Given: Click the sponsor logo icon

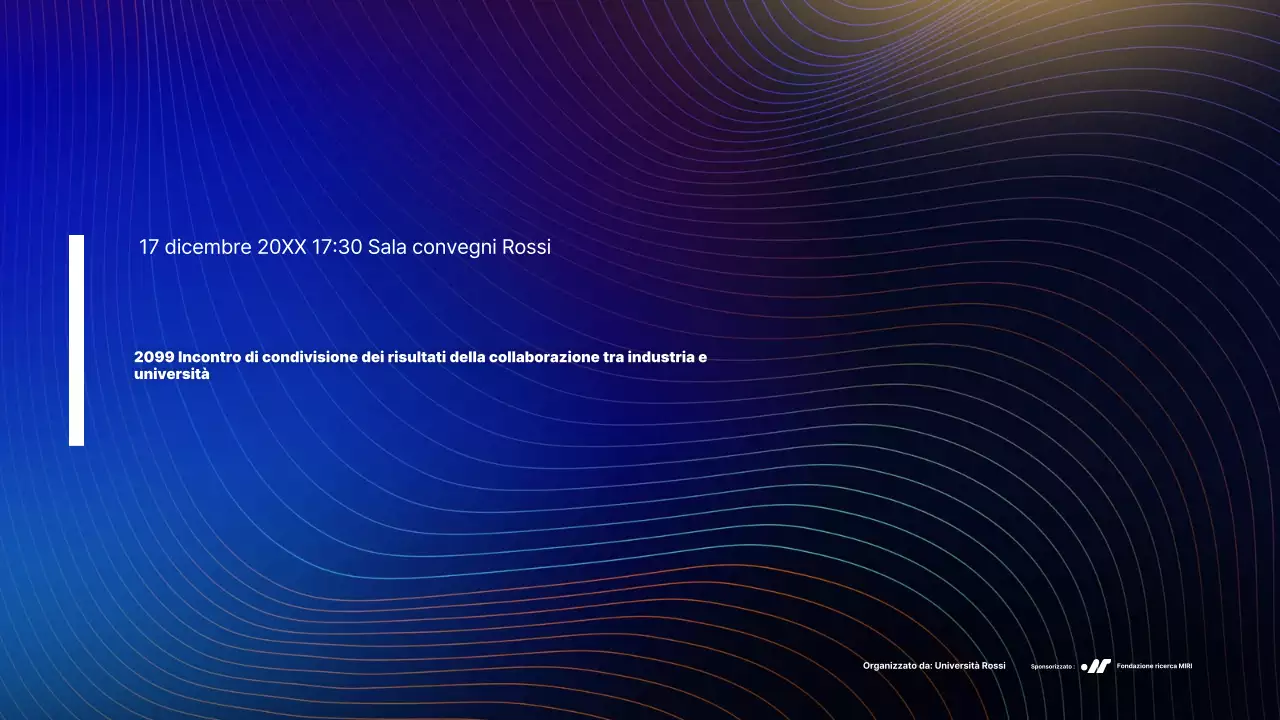Looking at the screenshot, I should click(x=1096, y=666).
